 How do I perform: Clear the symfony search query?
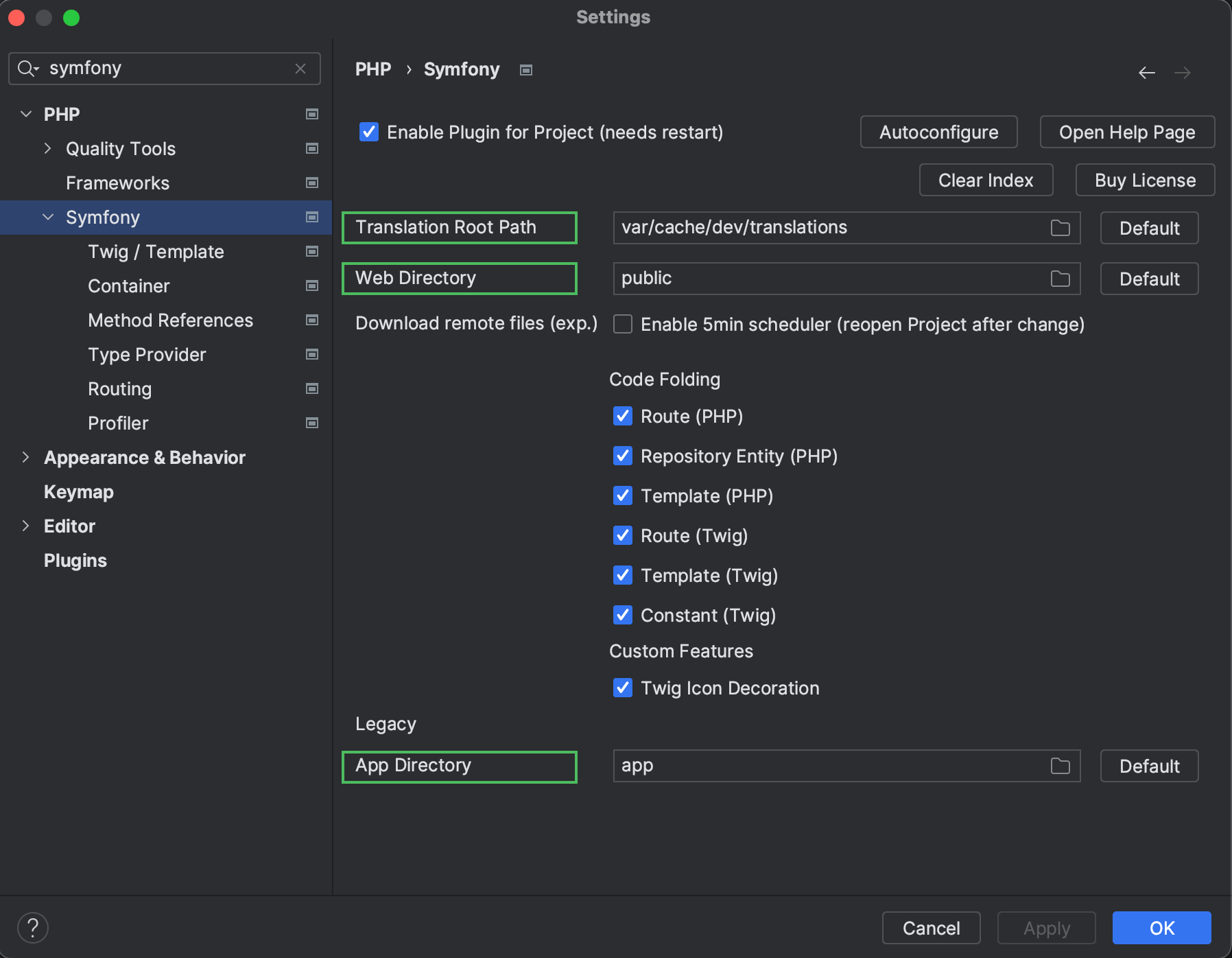click(300, 68)
